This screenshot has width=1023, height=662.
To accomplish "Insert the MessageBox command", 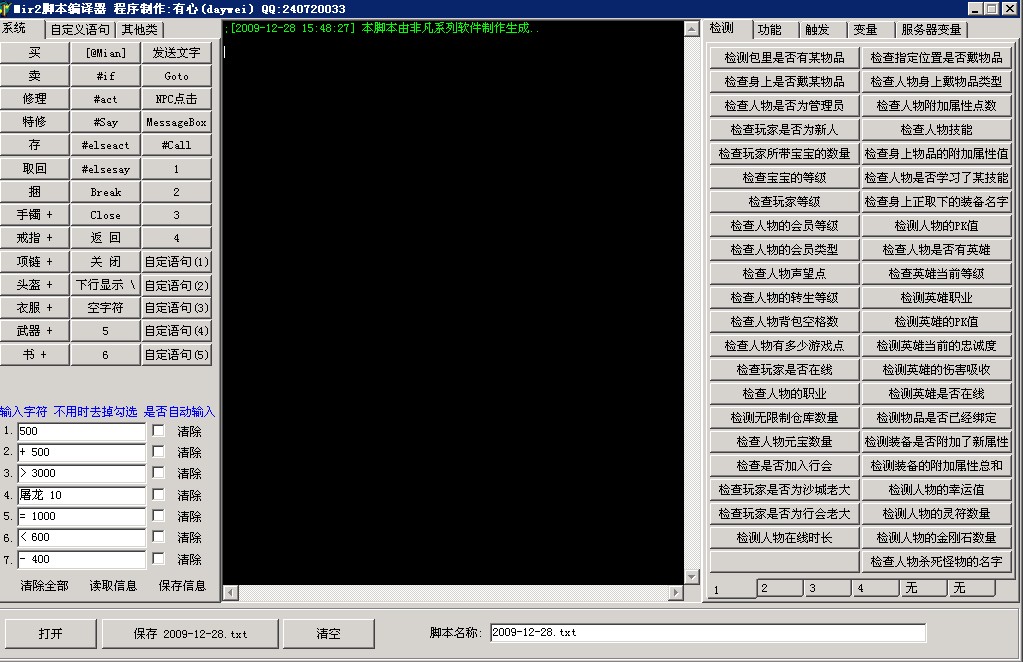I will coord(175,121).
